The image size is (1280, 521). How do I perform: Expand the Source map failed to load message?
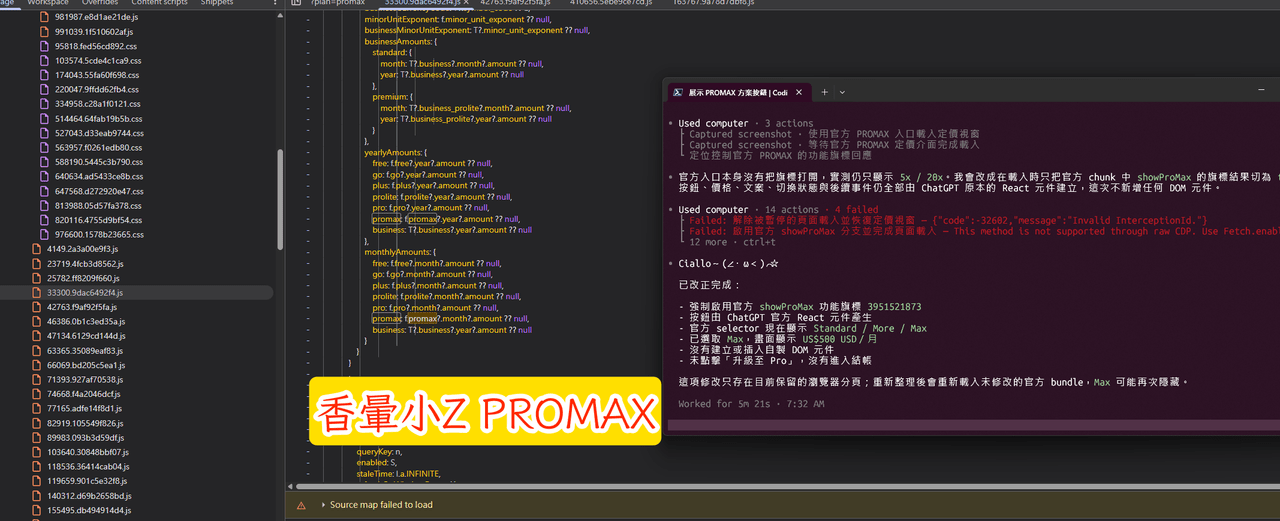tap(322, 505)
